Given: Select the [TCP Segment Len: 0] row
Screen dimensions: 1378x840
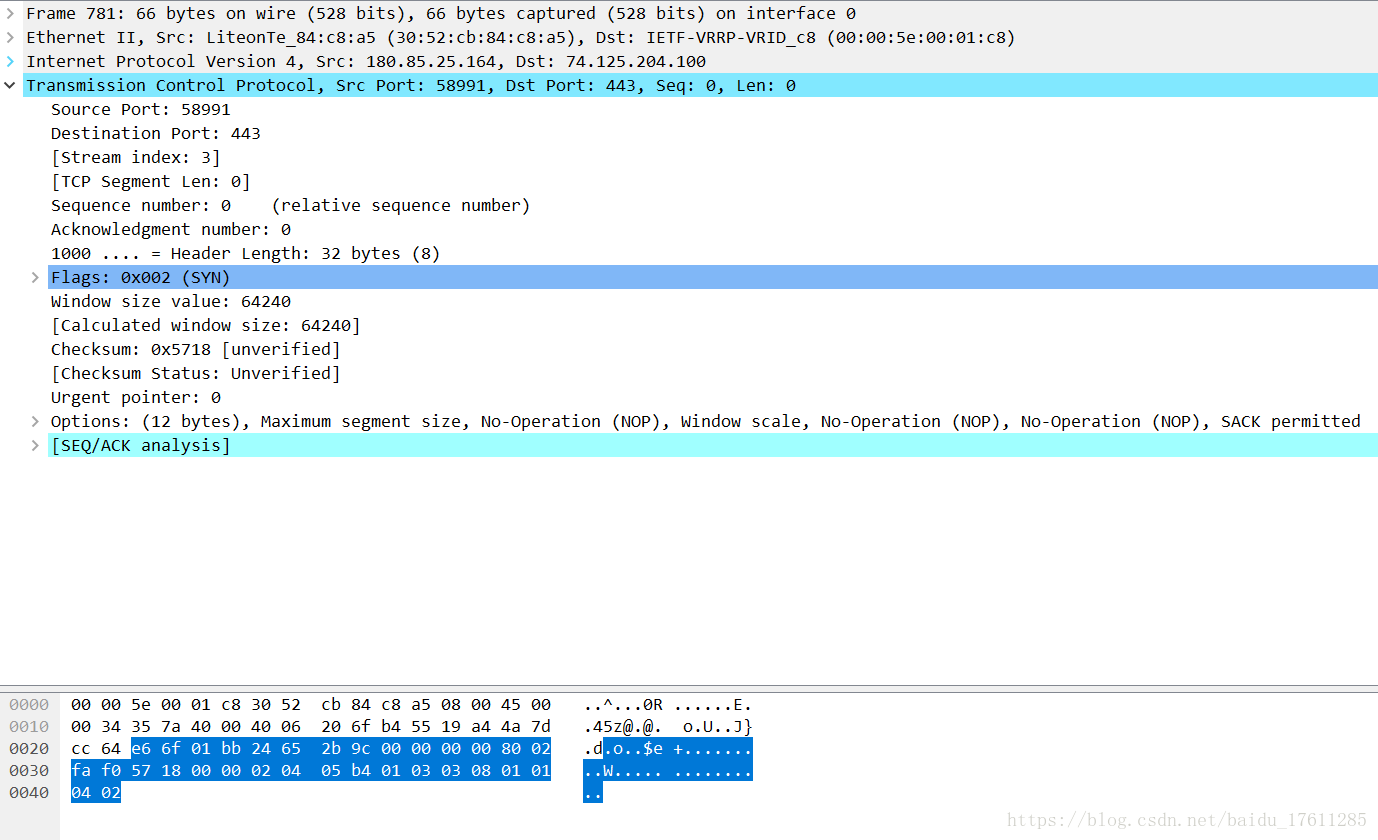Looking at the screenshot, I should click(150, 182).
